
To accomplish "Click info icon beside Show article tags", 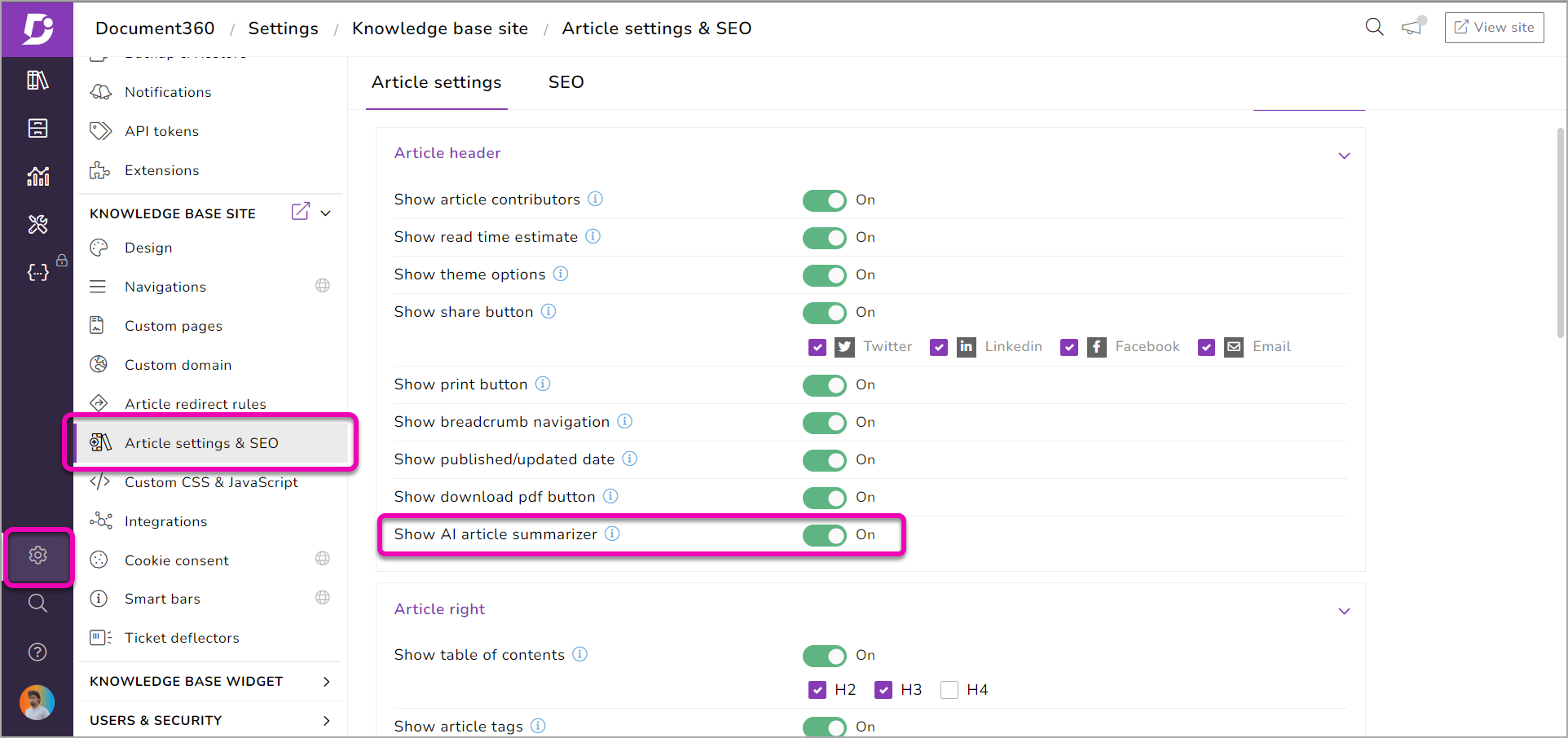I will (538, 726).
